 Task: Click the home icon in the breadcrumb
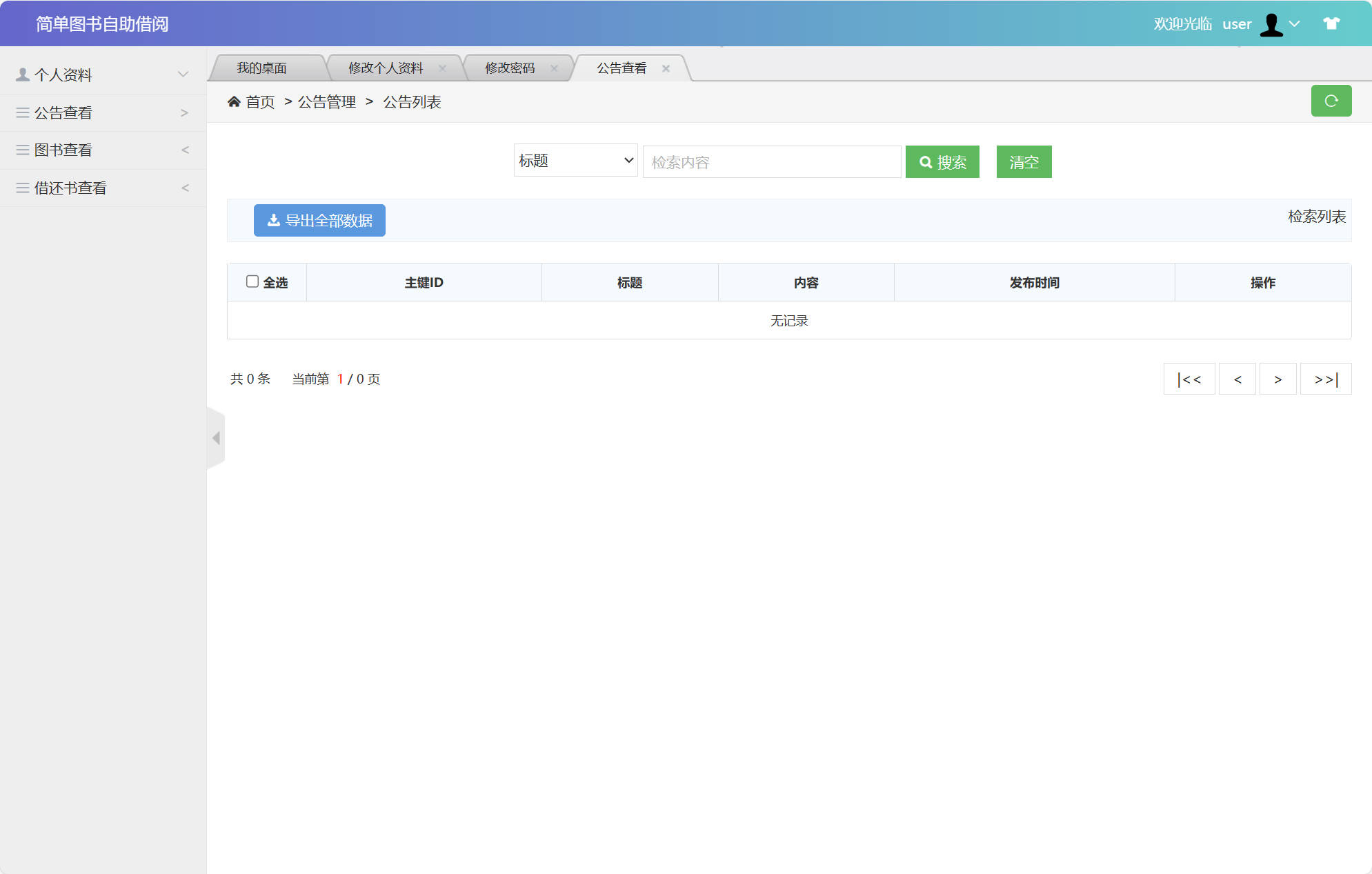point(234,101)
